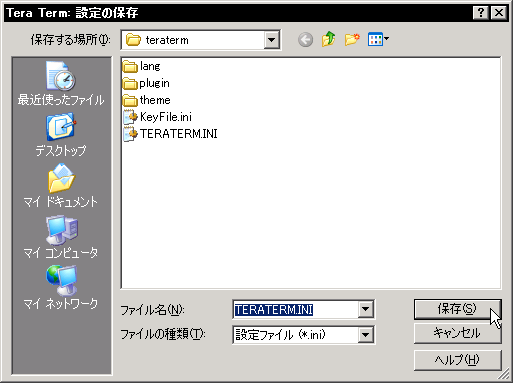
Task: Click the teraterm folder icon in location box
Action: coord(133,40)
